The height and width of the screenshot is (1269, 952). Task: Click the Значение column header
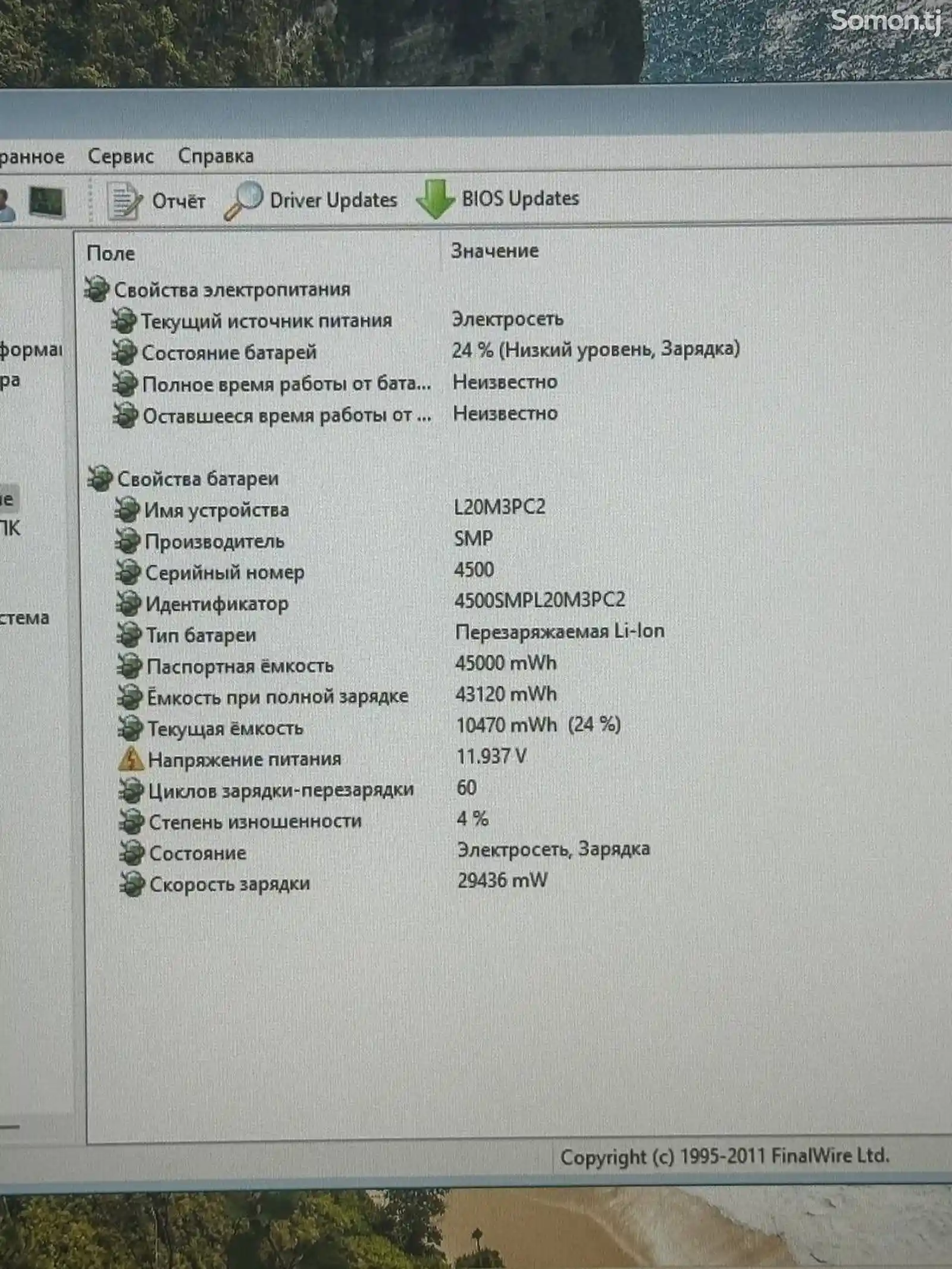pos(495,251)
